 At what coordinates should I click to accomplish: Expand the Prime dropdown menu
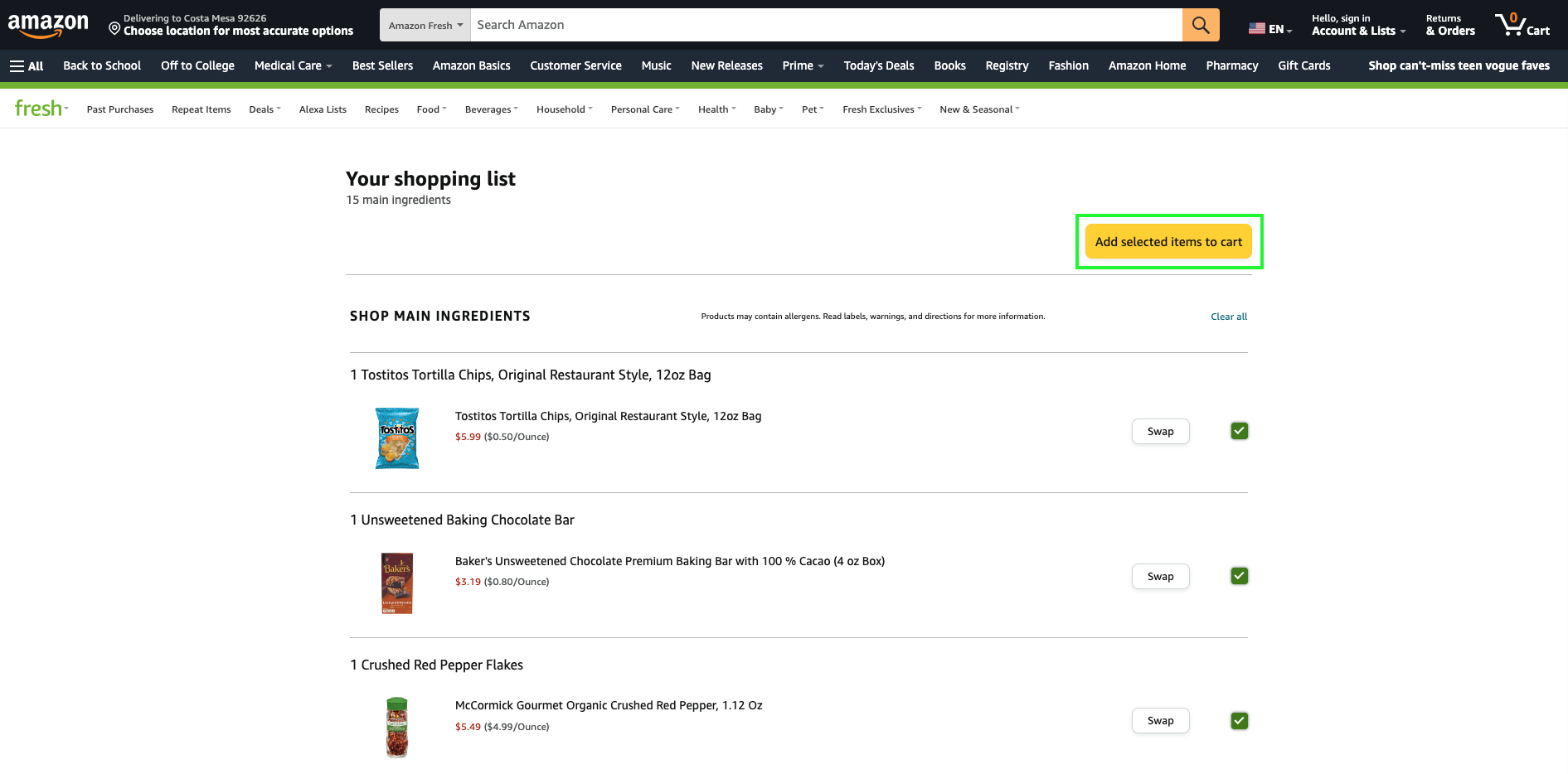coord(803,66)
